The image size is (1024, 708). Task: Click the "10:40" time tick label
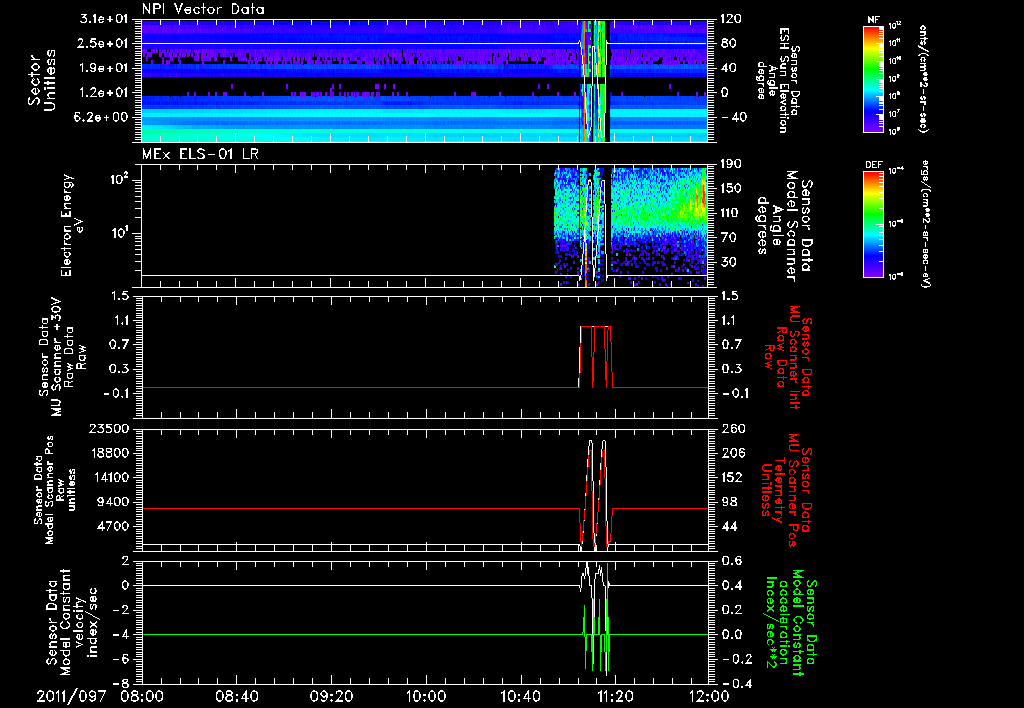[x=520, y=696]
